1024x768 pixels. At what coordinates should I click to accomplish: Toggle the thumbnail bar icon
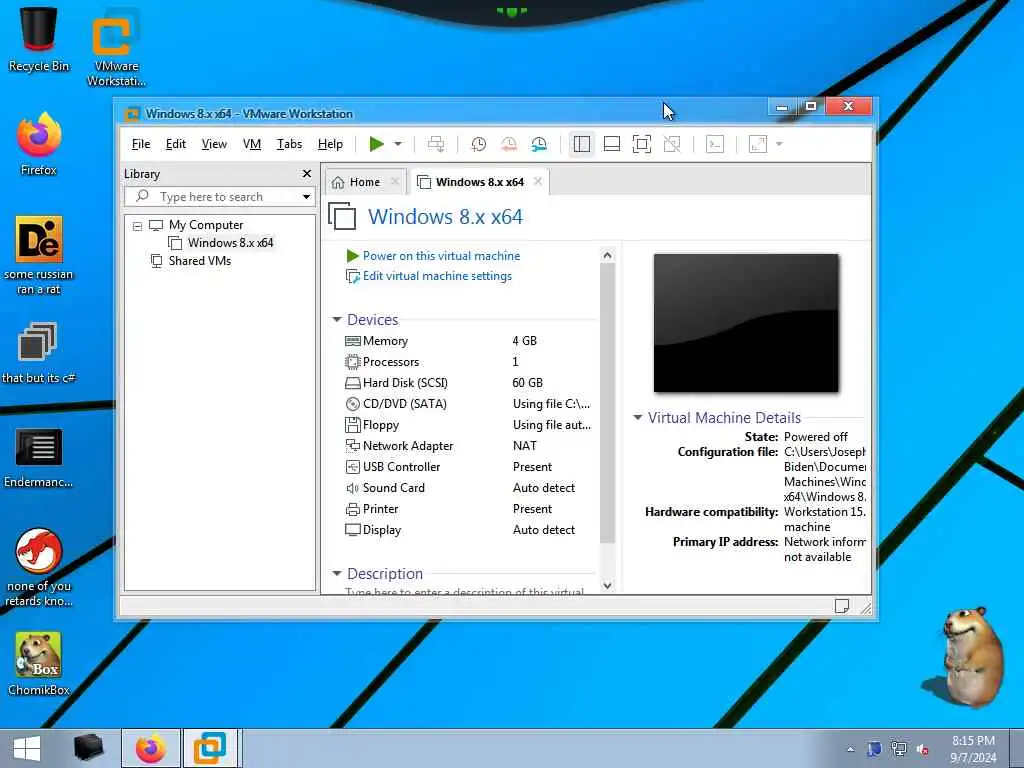(x=612, y=144)
